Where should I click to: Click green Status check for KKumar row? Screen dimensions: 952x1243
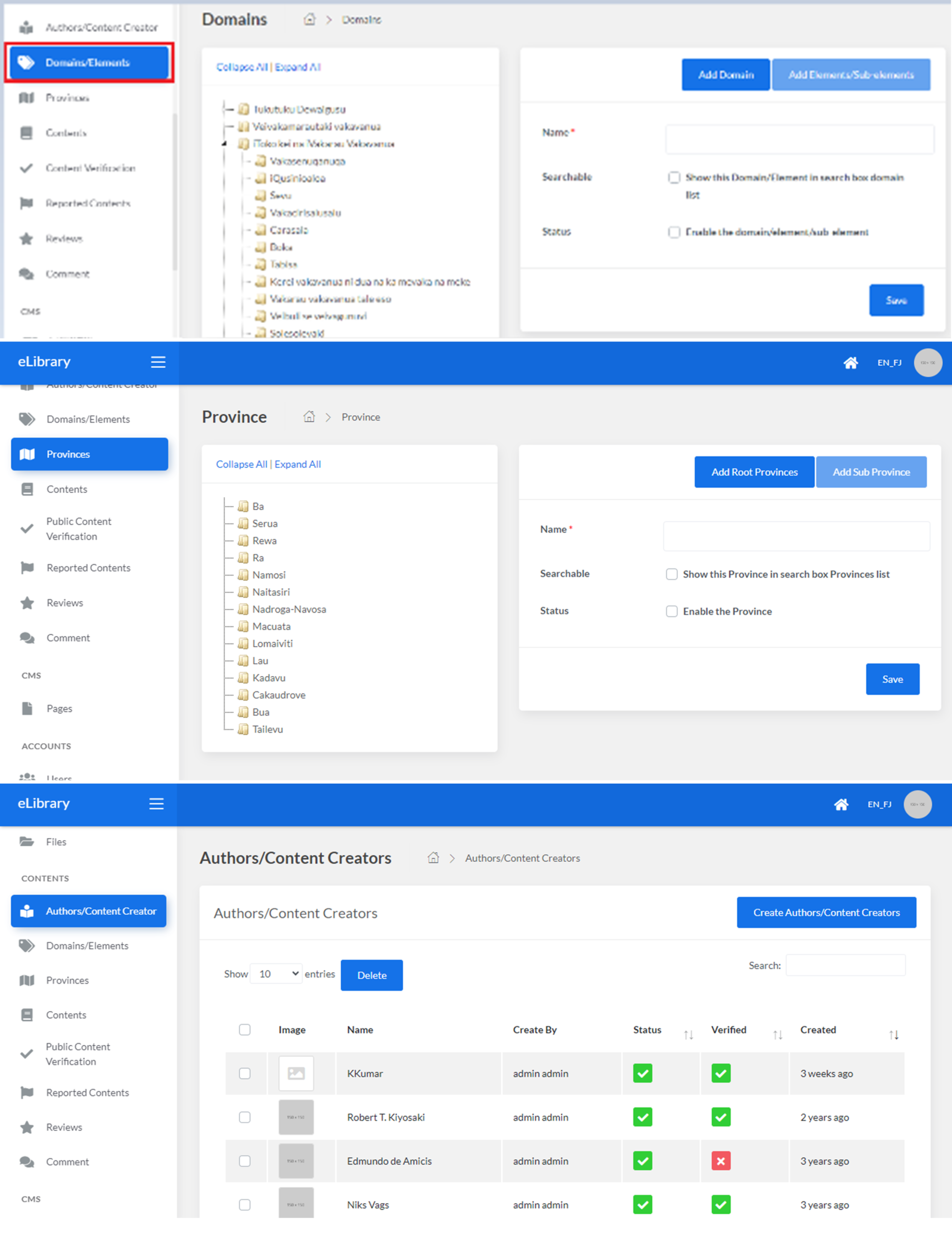(x=643, y=1073)
